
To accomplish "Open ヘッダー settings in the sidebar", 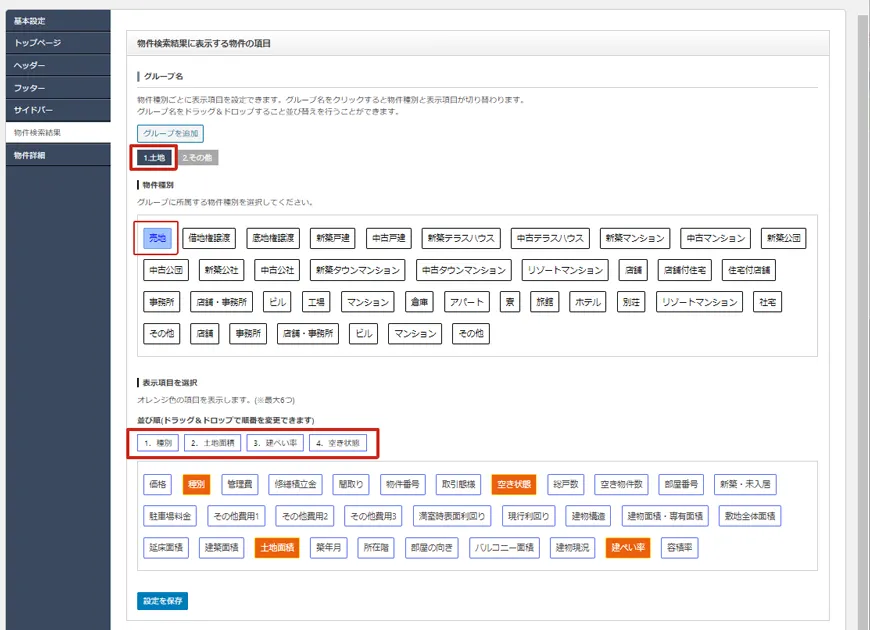I will tap(29, 65).
